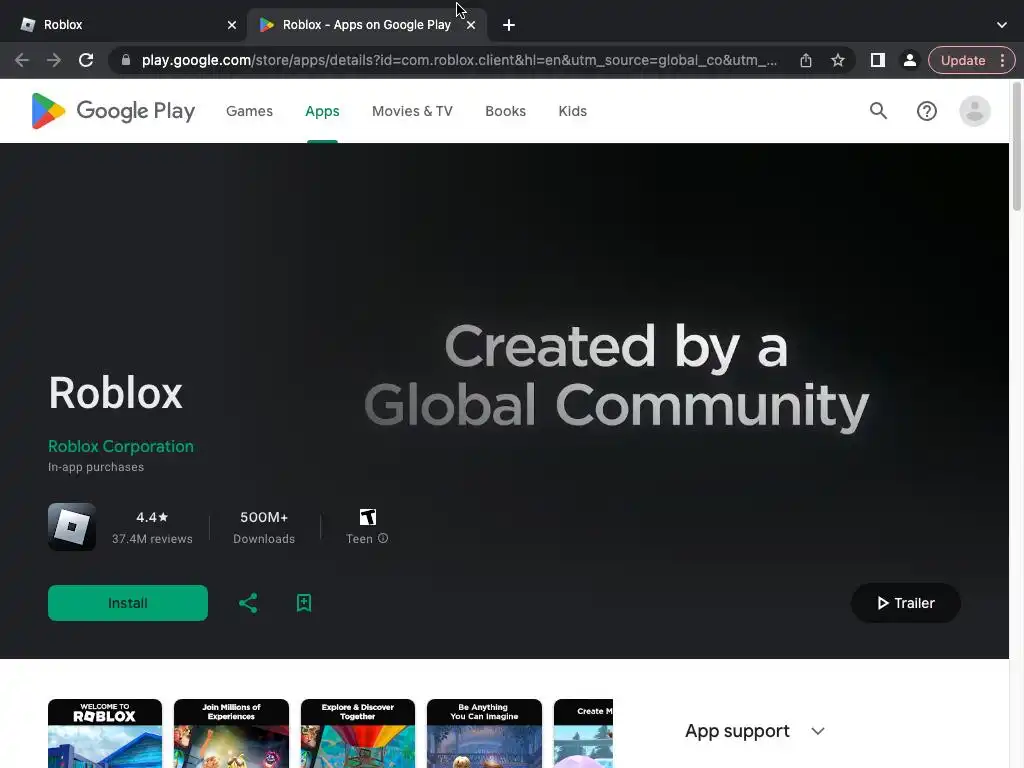Click the 500M+ Downloads stat
The width and height of the screenshot is (1024, 768).
pyautogui.click(x=264, y=527)
